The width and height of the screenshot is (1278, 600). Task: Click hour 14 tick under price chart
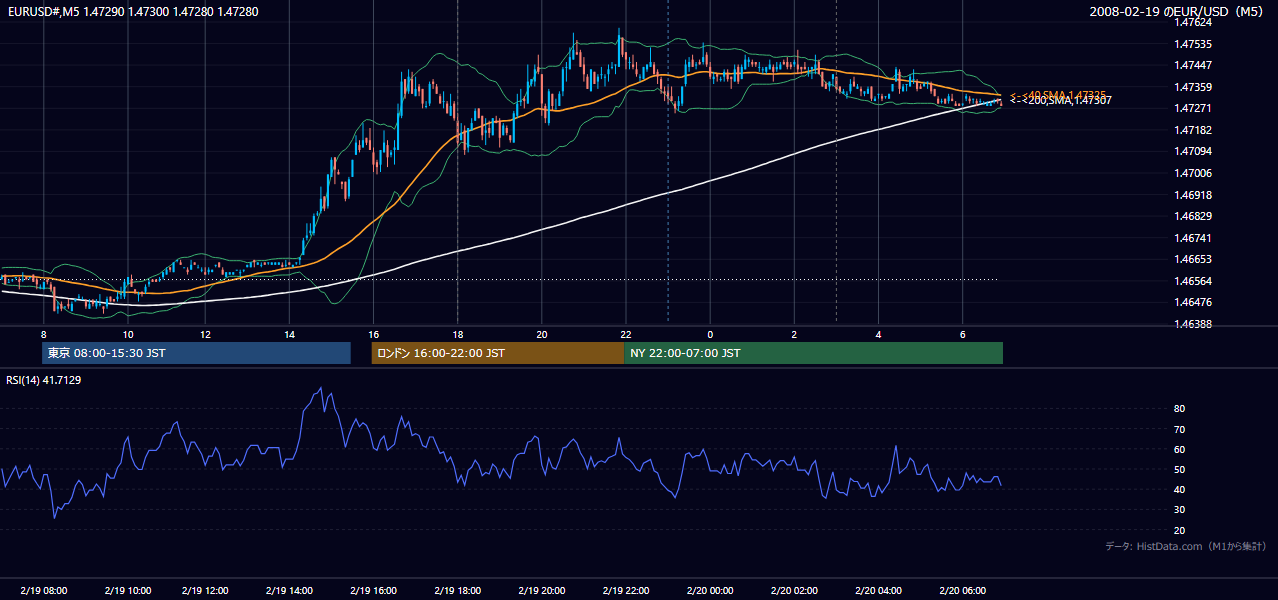[289, 334]
